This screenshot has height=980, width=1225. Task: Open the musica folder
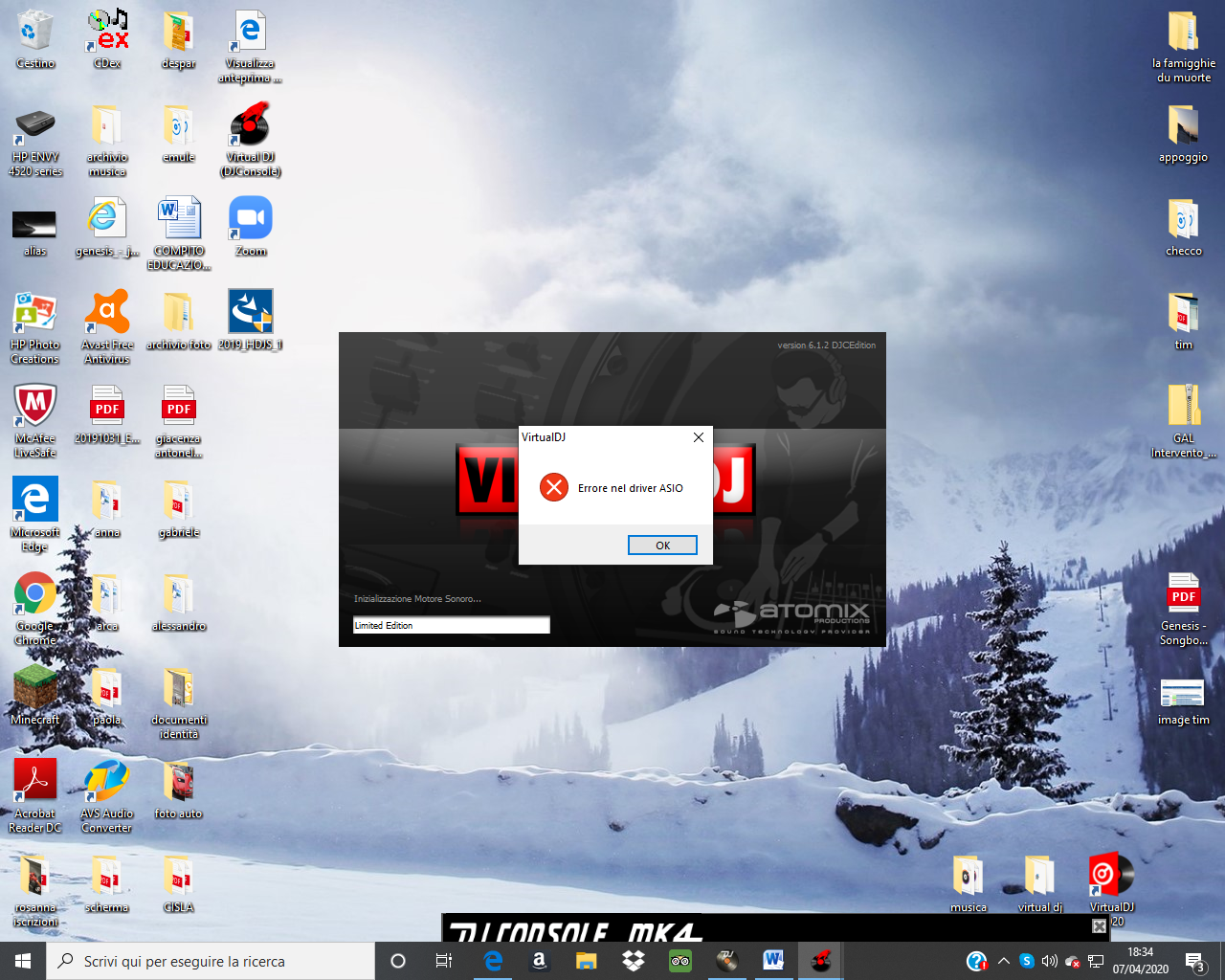(969, 883)
